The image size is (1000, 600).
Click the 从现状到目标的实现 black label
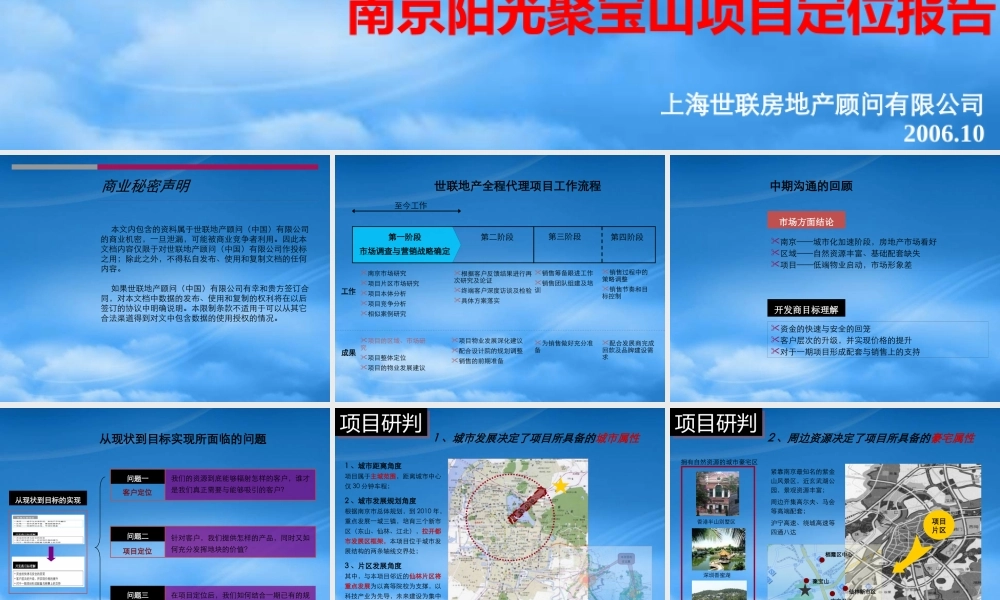click(48, 500)
